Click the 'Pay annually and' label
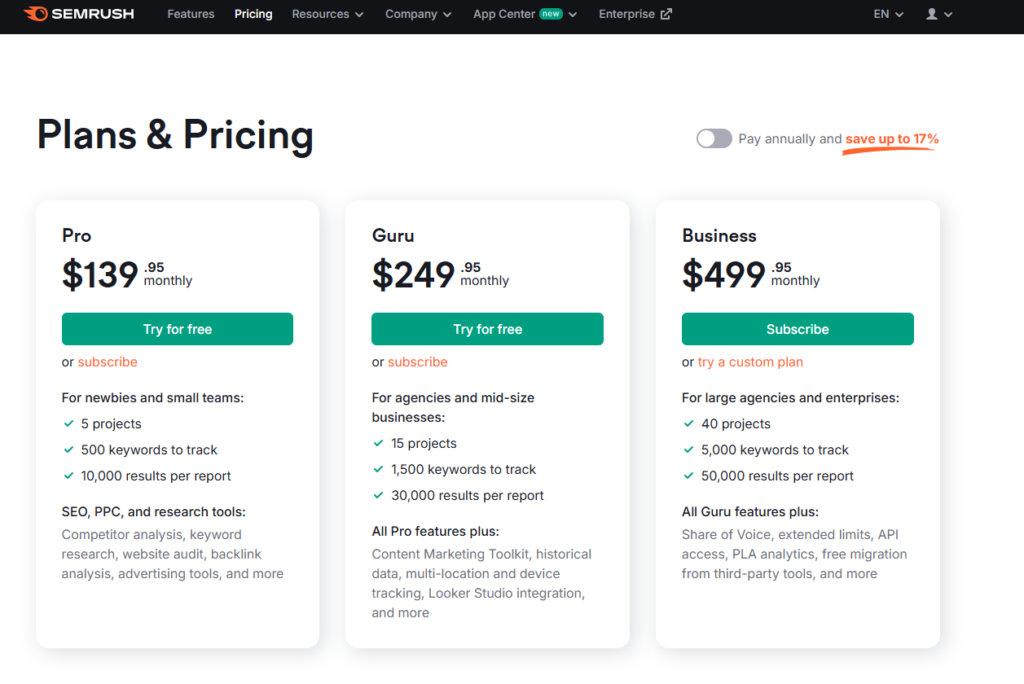1024x684 pixels. tap(790, 138)
